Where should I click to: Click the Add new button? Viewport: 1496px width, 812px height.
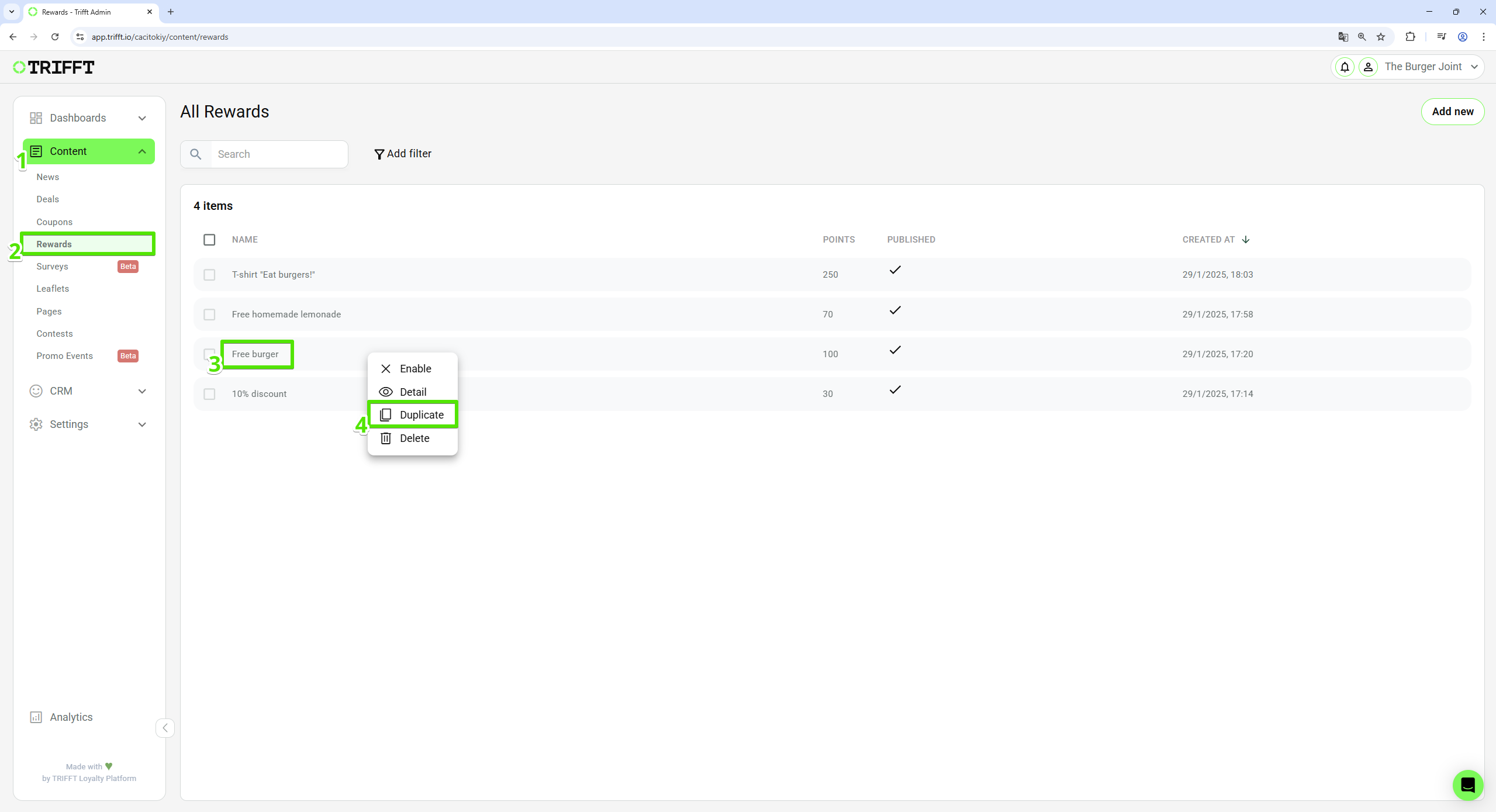coord(1452,112)
